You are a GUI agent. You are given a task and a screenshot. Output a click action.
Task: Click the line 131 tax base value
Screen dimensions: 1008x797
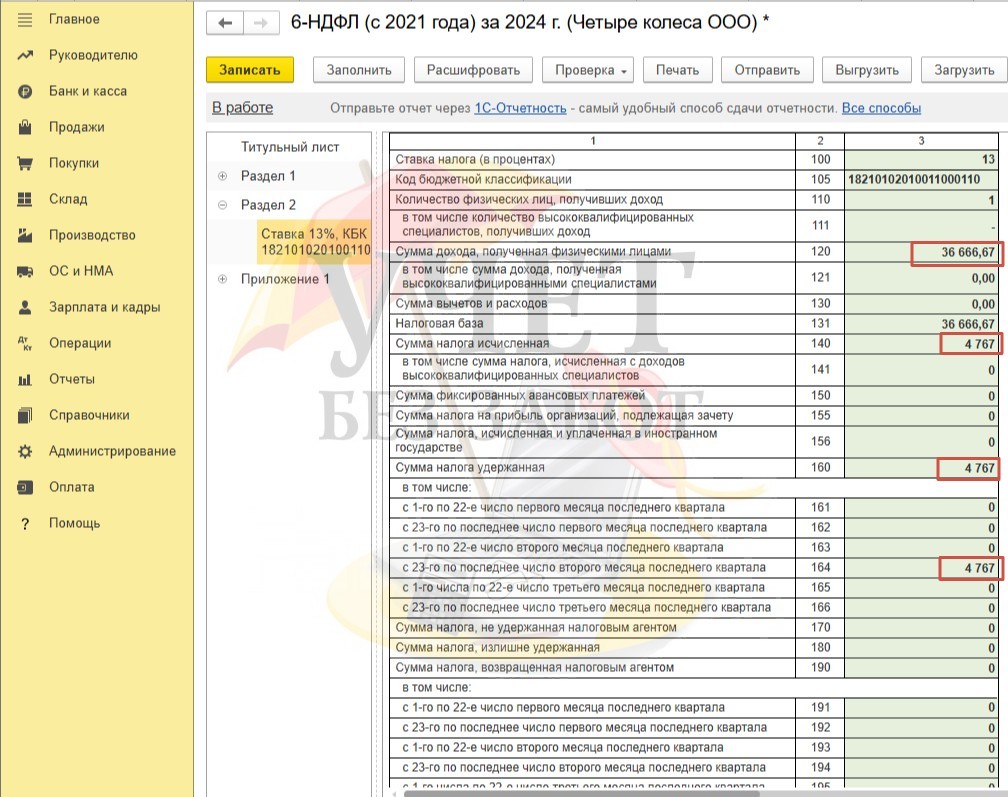[x=921, y=323]
